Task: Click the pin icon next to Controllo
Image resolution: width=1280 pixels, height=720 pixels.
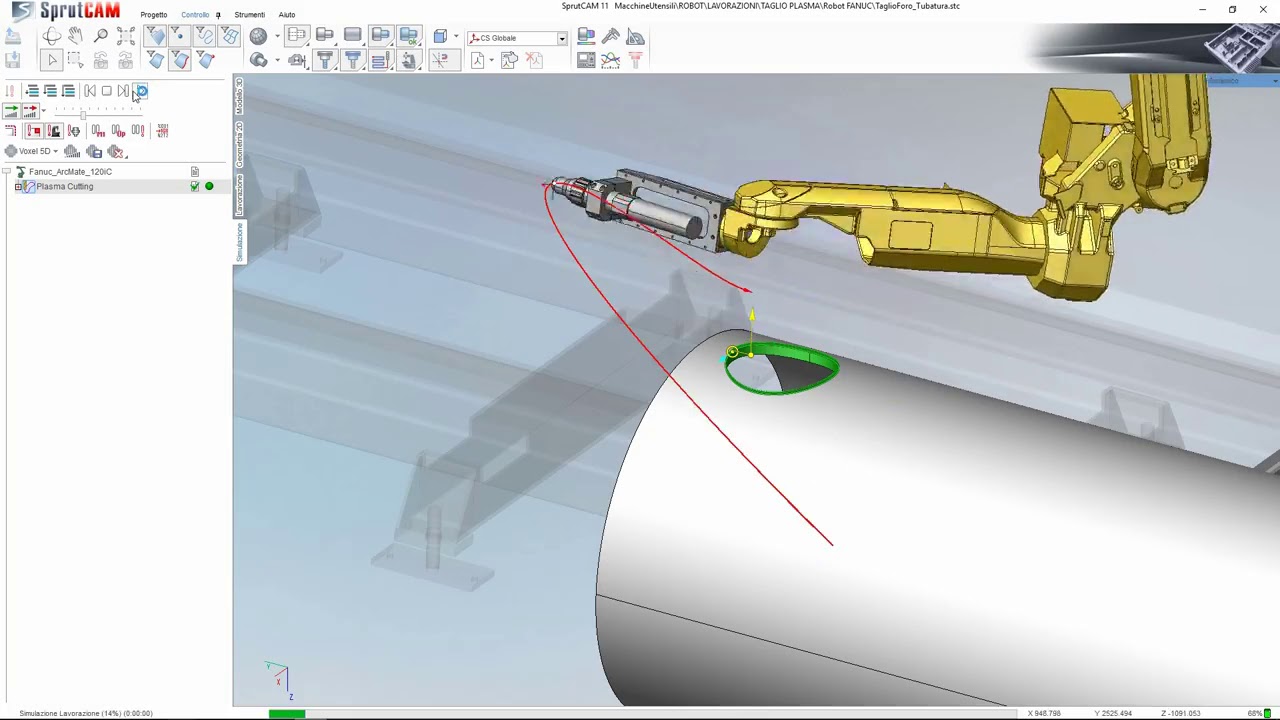Action: 218,15
